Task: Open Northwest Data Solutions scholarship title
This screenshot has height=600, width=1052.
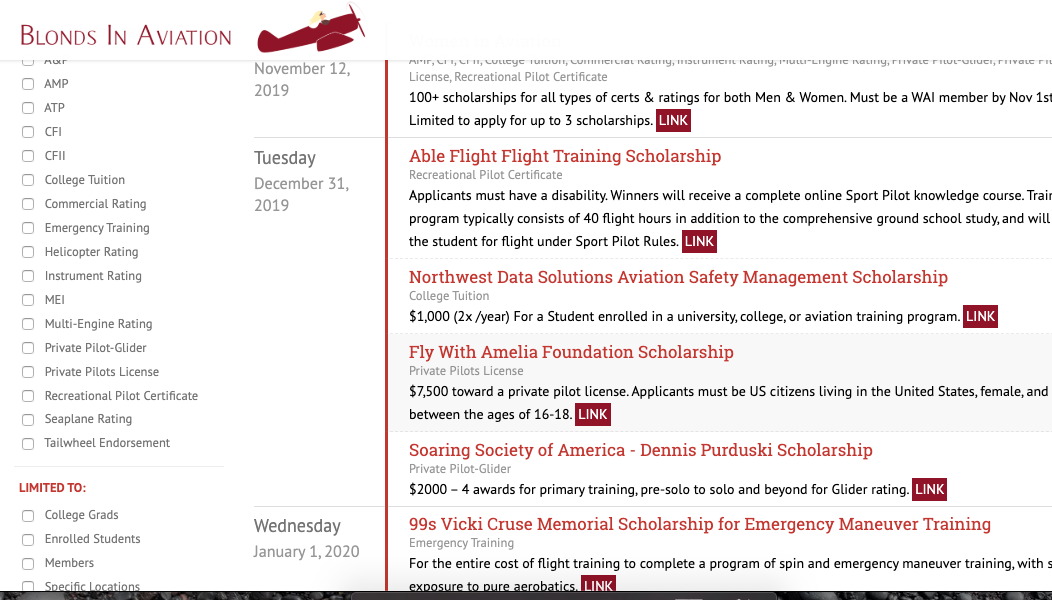Action: point(678,277)
